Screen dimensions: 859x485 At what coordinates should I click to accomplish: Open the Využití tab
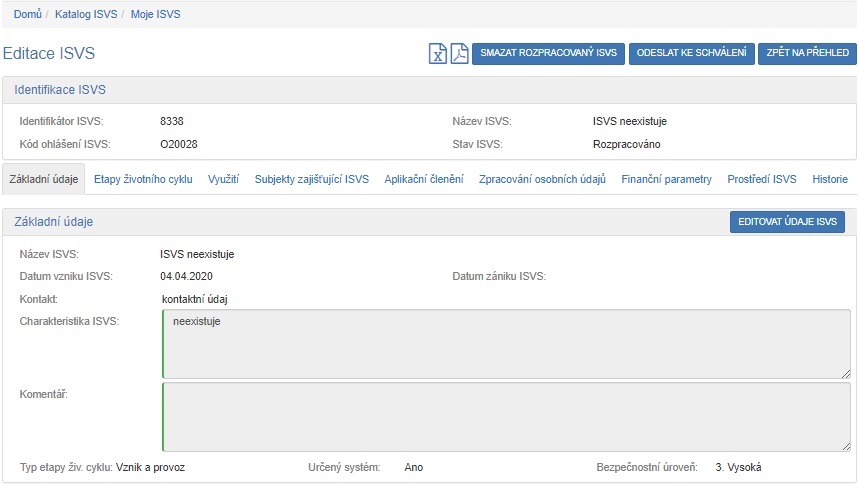[x=223, y=180]
